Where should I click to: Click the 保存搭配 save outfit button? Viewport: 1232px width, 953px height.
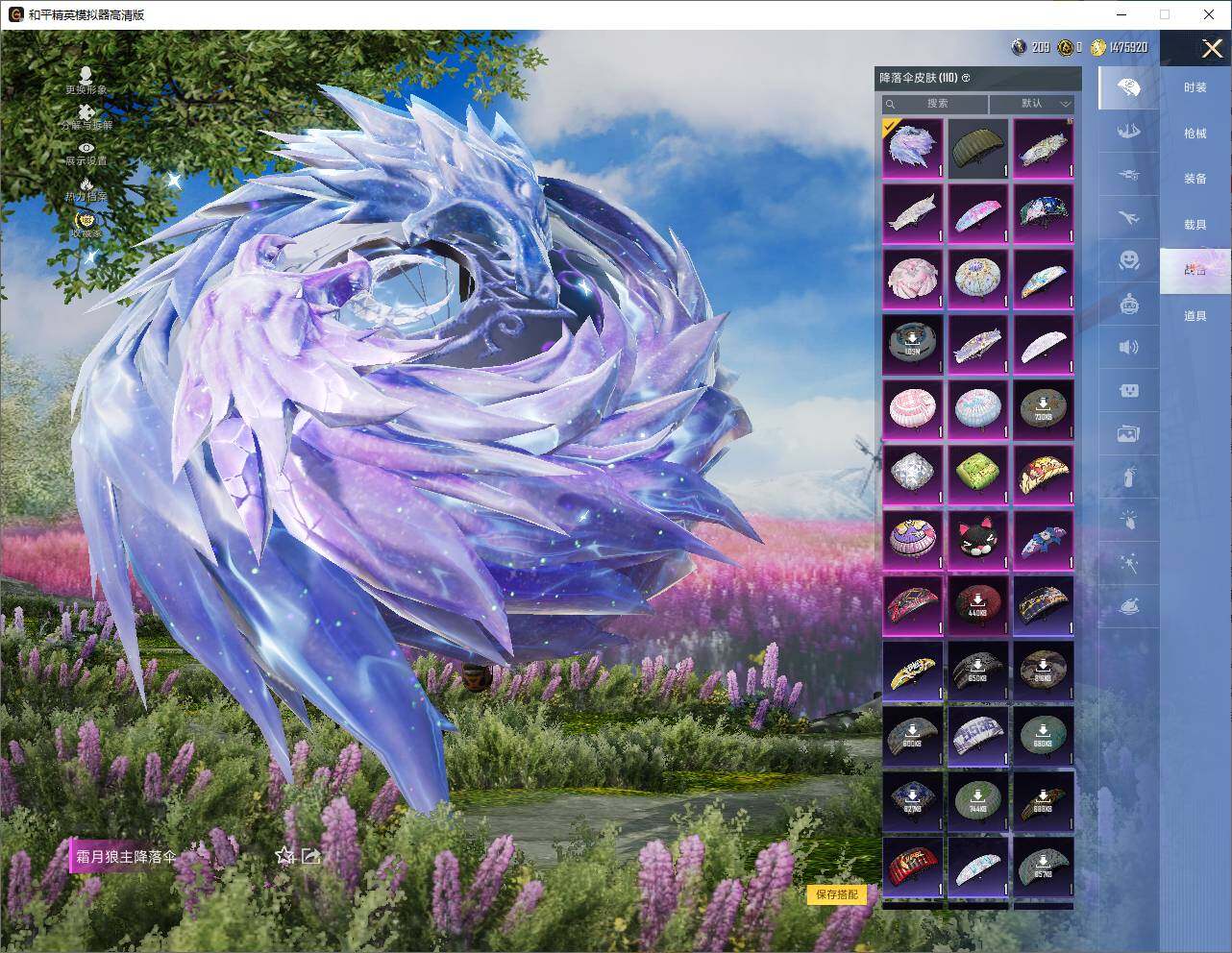(837, 894)
